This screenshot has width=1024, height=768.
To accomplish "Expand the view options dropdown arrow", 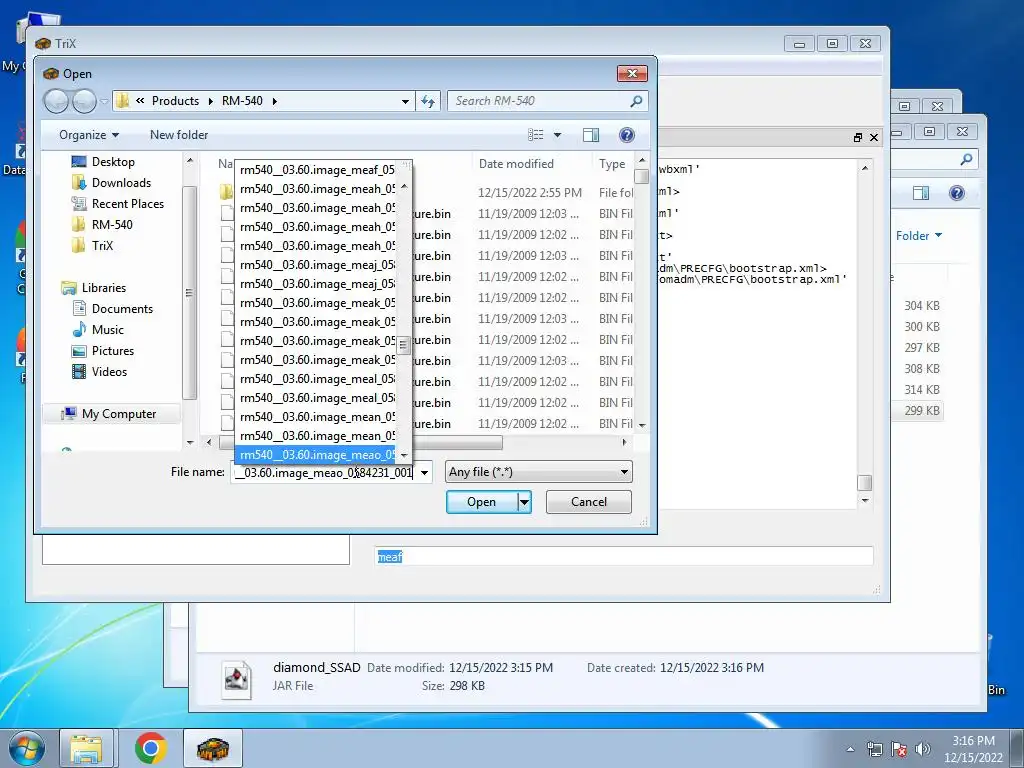I will 557,135.
